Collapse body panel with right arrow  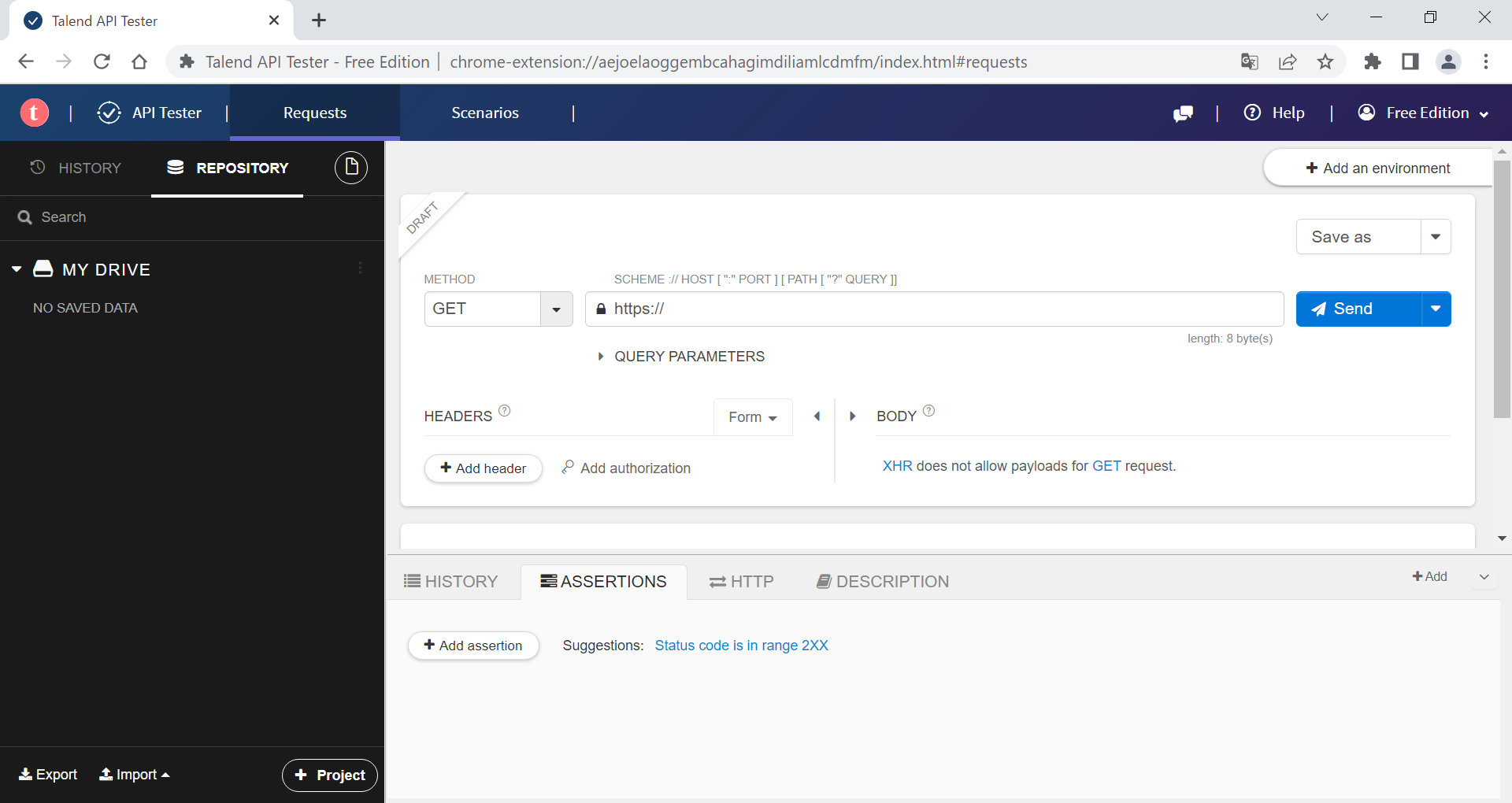pos(852,416)
